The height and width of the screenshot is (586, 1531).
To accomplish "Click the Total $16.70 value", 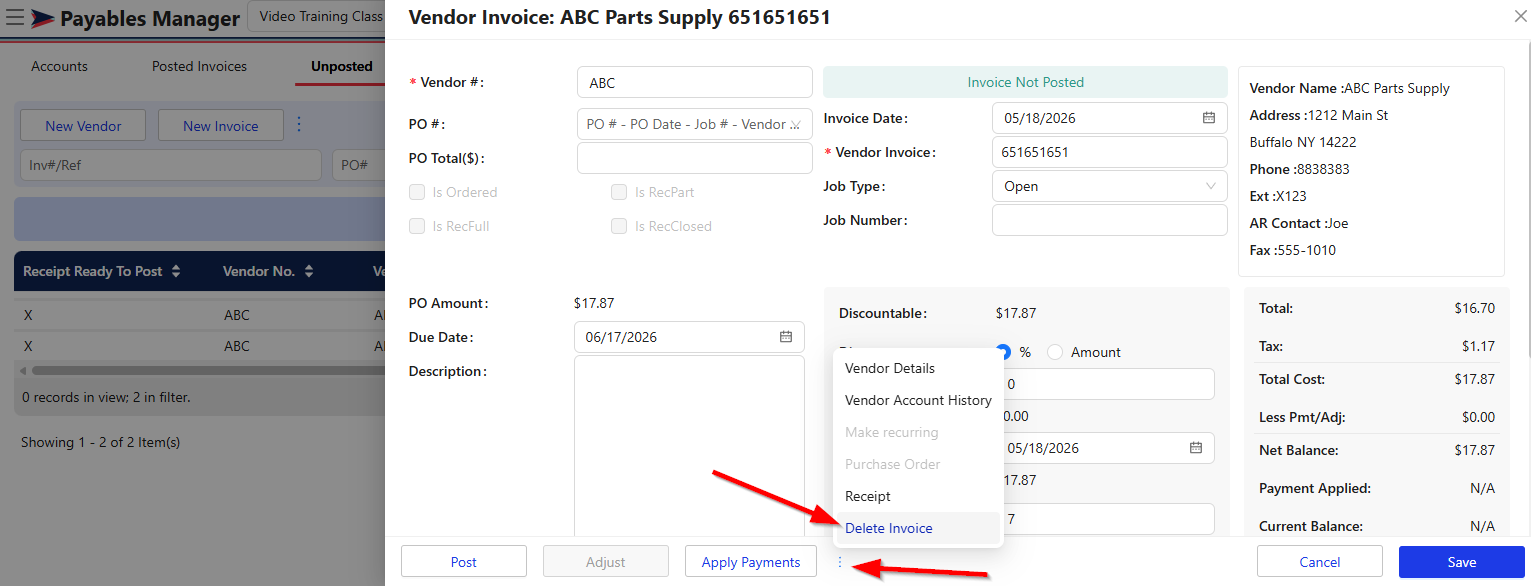I will point(1475,308).
